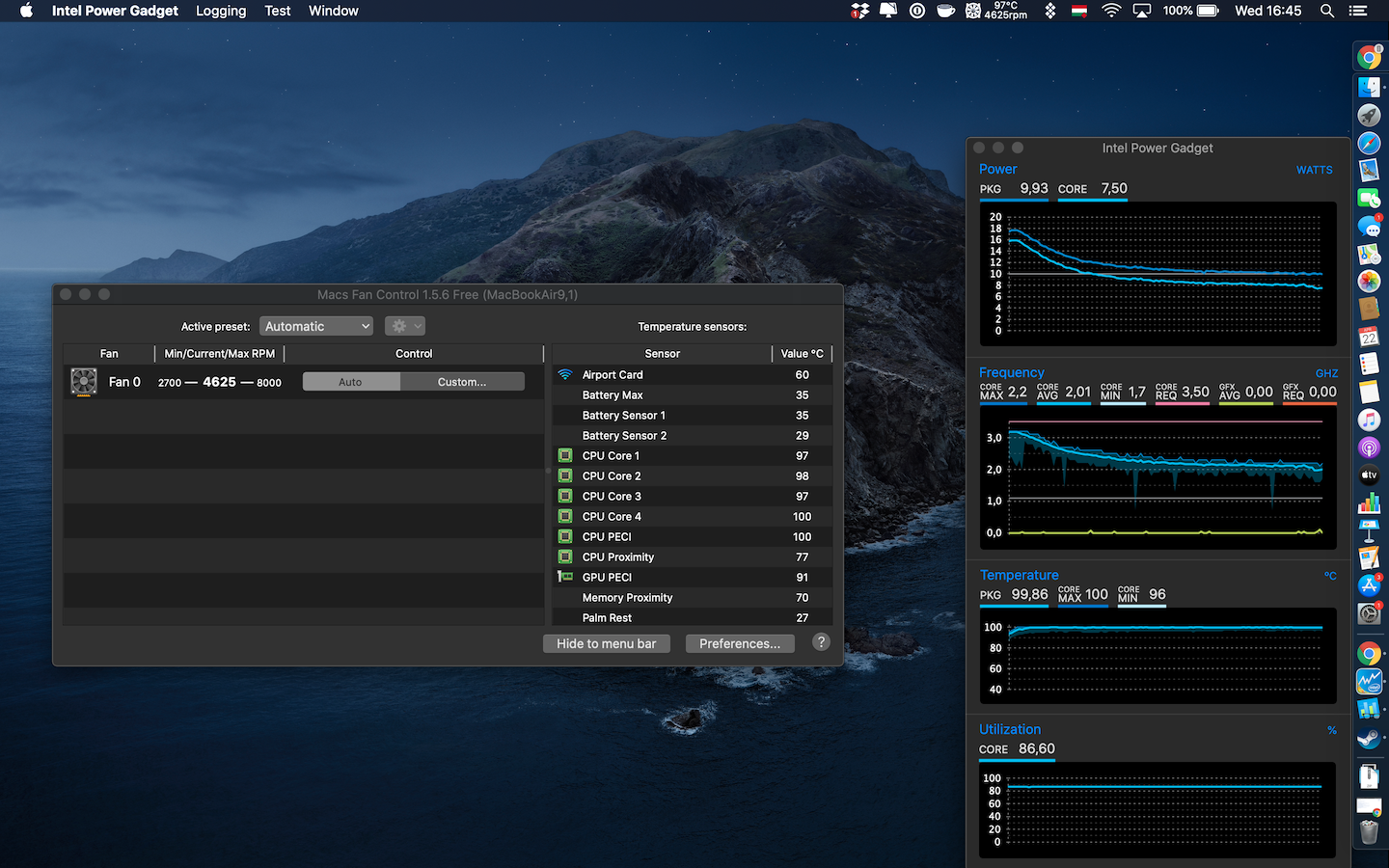
Task: Open the gear preset options dropdown
Action: 405,326
